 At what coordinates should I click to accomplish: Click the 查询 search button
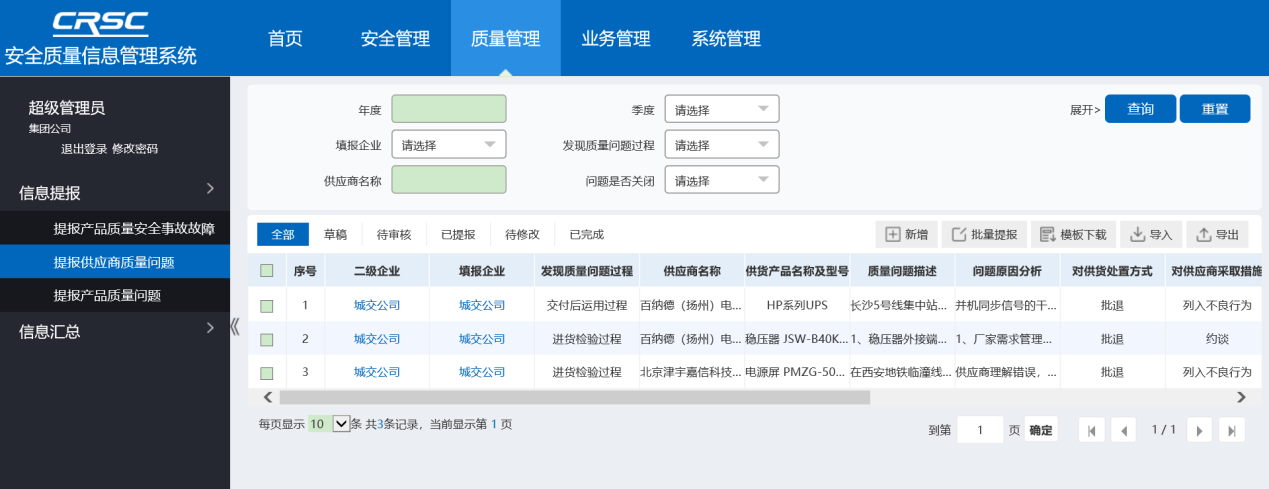pyautogui.click(x=1140, y=109)
